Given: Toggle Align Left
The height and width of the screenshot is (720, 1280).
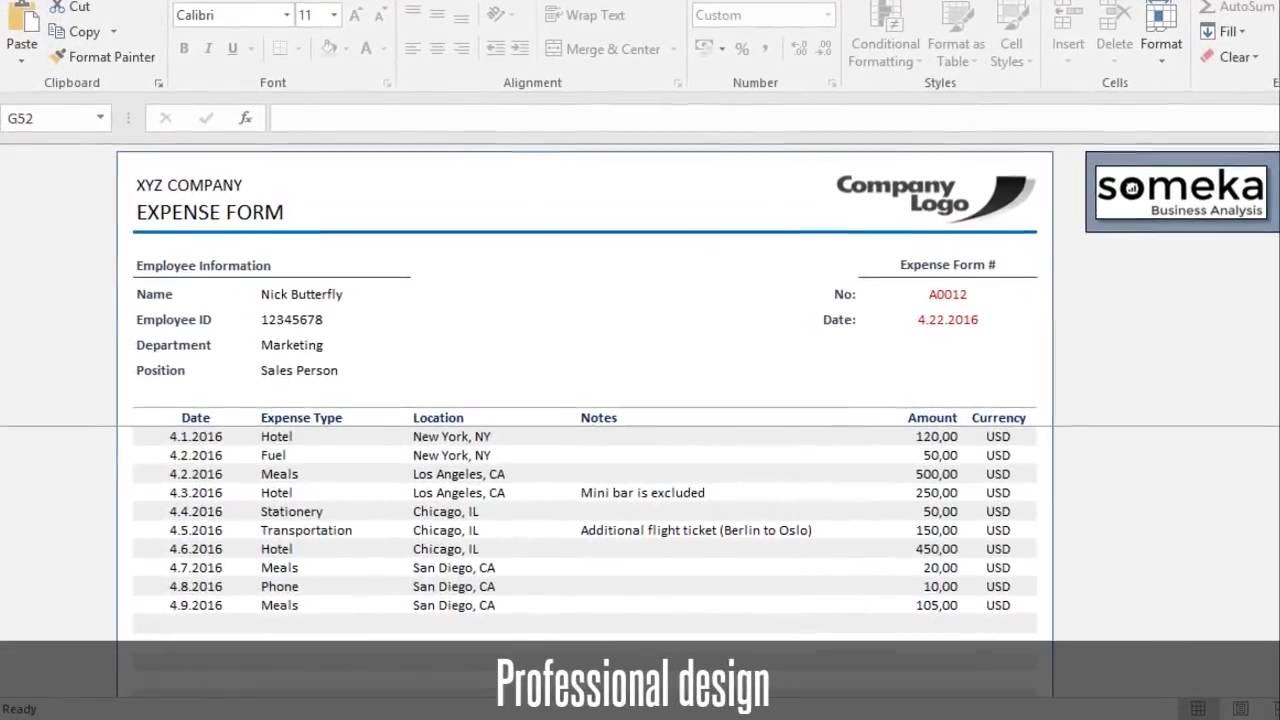Looking at the screenshot, I should pos(412,48).
